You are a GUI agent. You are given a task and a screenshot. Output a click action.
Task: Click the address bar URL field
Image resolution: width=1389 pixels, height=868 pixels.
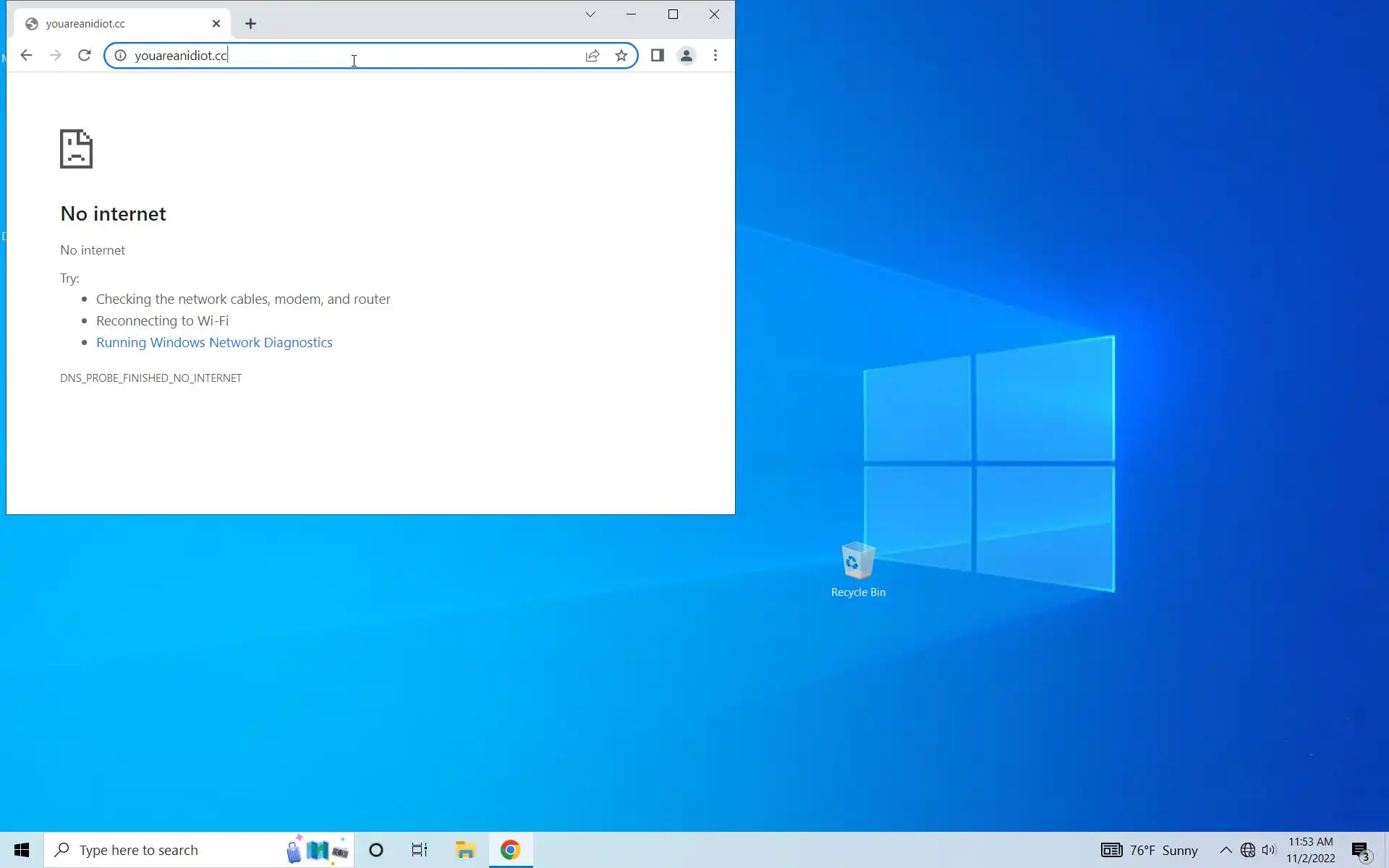347,56
